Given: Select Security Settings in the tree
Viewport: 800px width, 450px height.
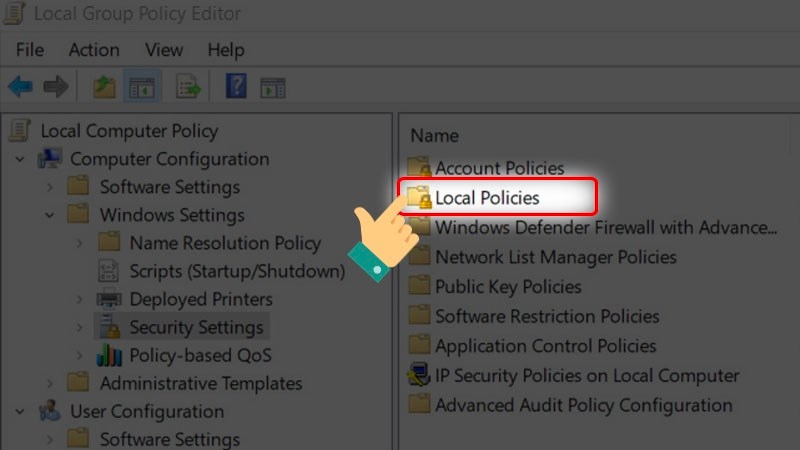Looking at the screenshot, I should pos(196,327).
